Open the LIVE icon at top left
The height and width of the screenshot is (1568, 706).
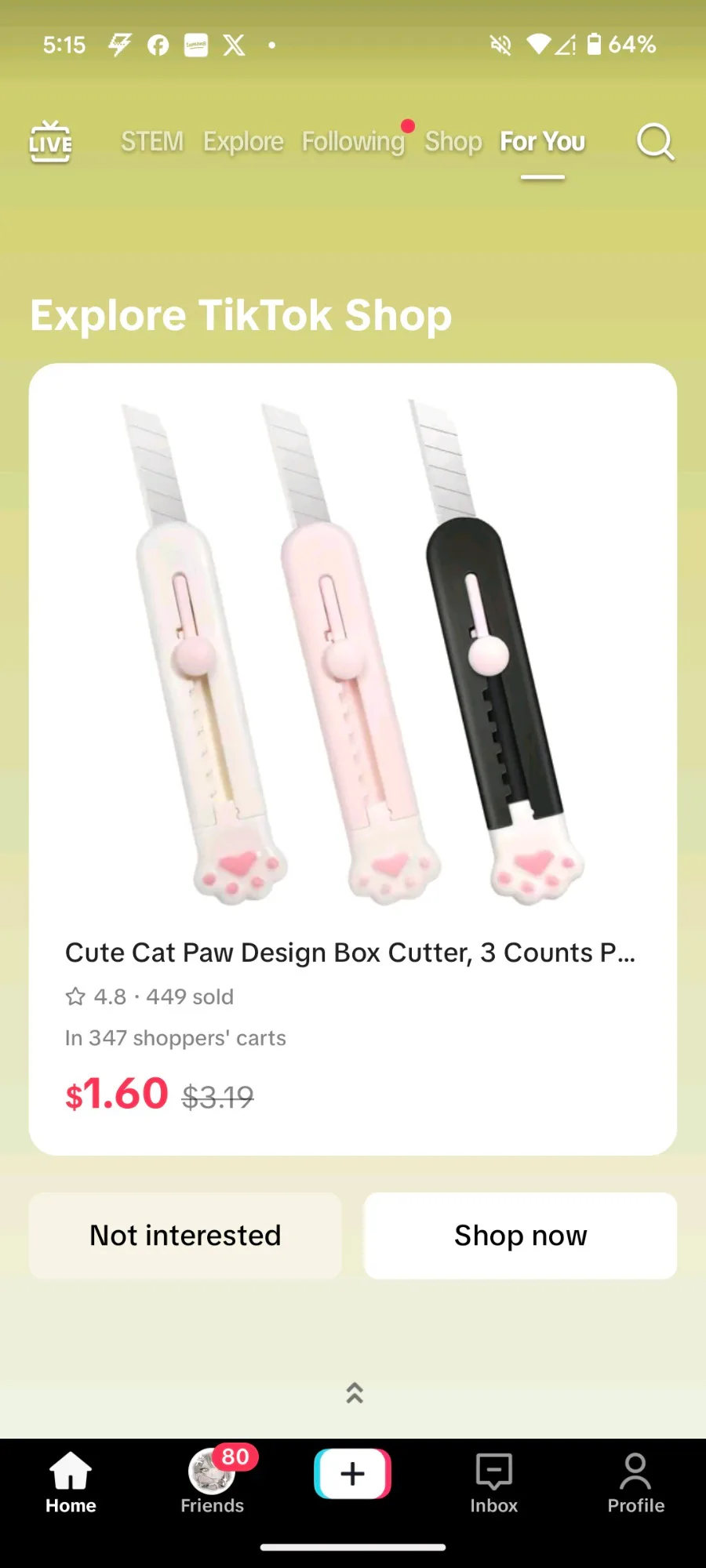51,142
